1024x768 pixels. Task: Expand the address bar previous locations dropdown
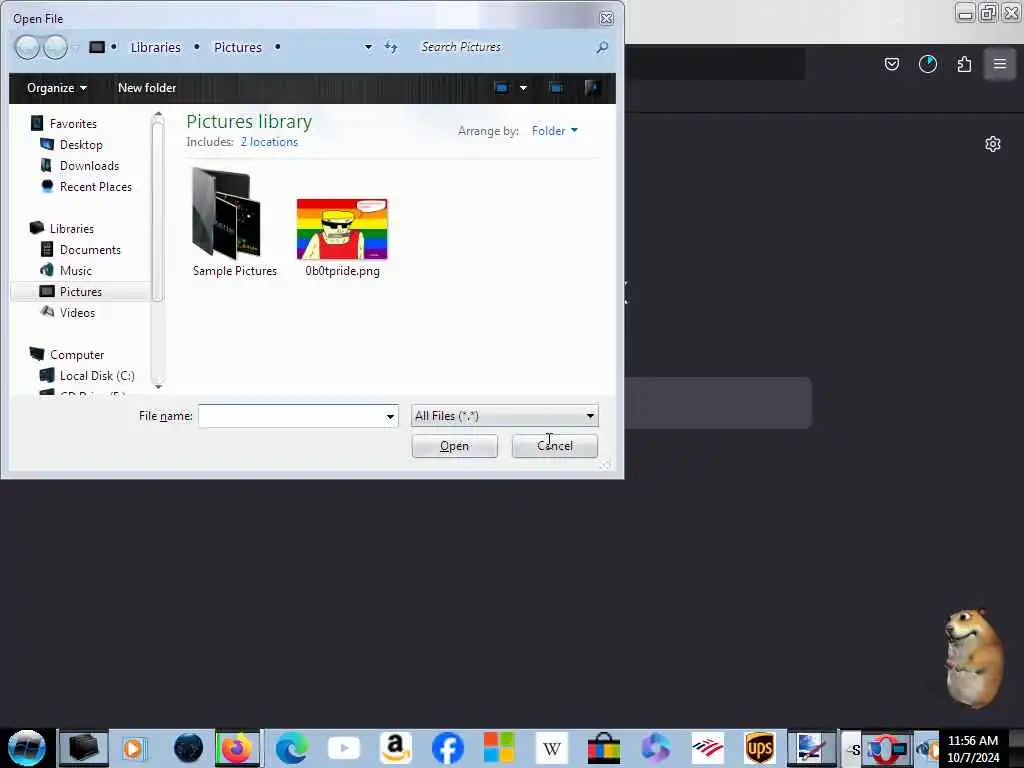[x=368, y=47]
